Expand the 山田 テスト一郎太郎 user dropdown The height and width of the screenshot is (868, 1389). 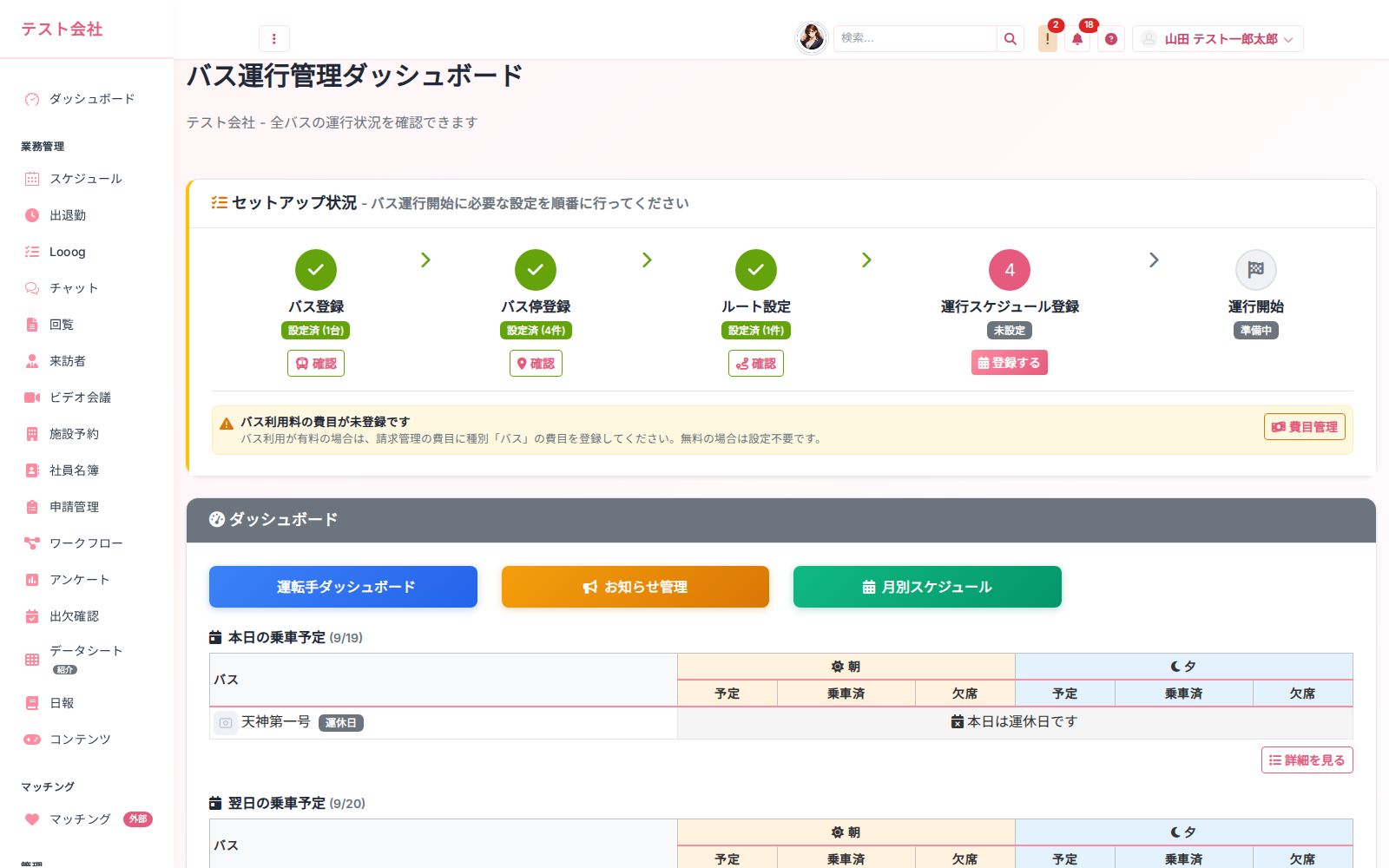coord(1218,38)
